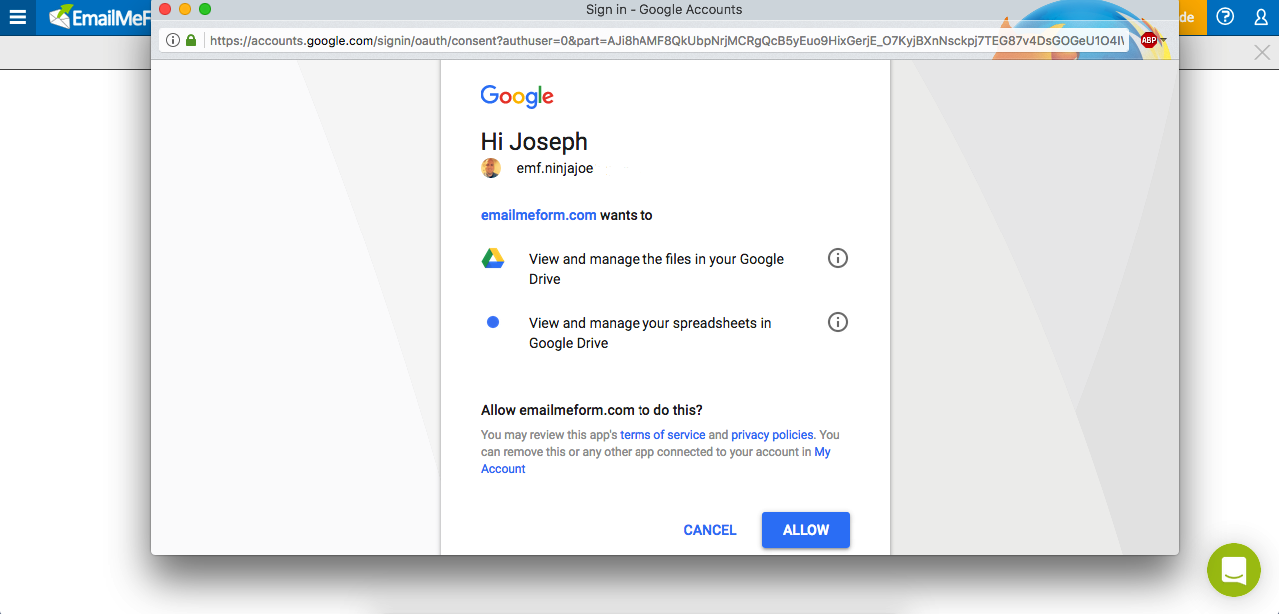Click the EmailMeForm logo

pyautogui.click(x=99, y=17)
